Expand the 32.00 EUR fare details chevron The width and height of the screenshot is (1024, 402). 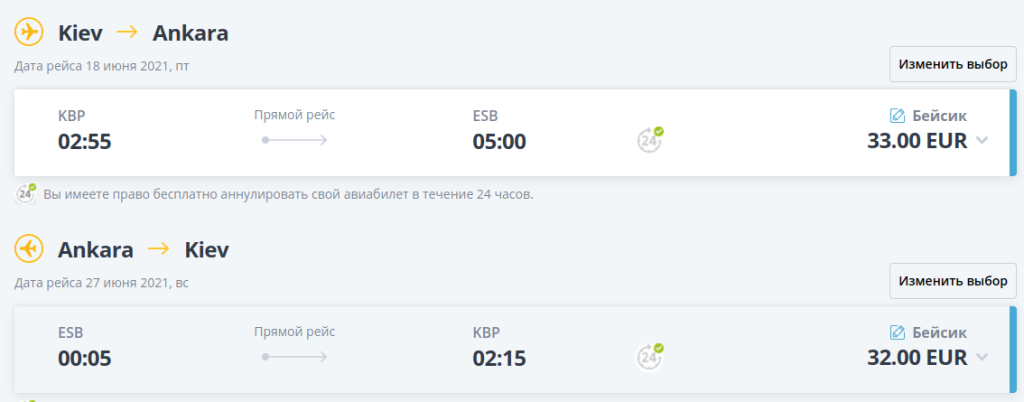click(x=982, y=357)
